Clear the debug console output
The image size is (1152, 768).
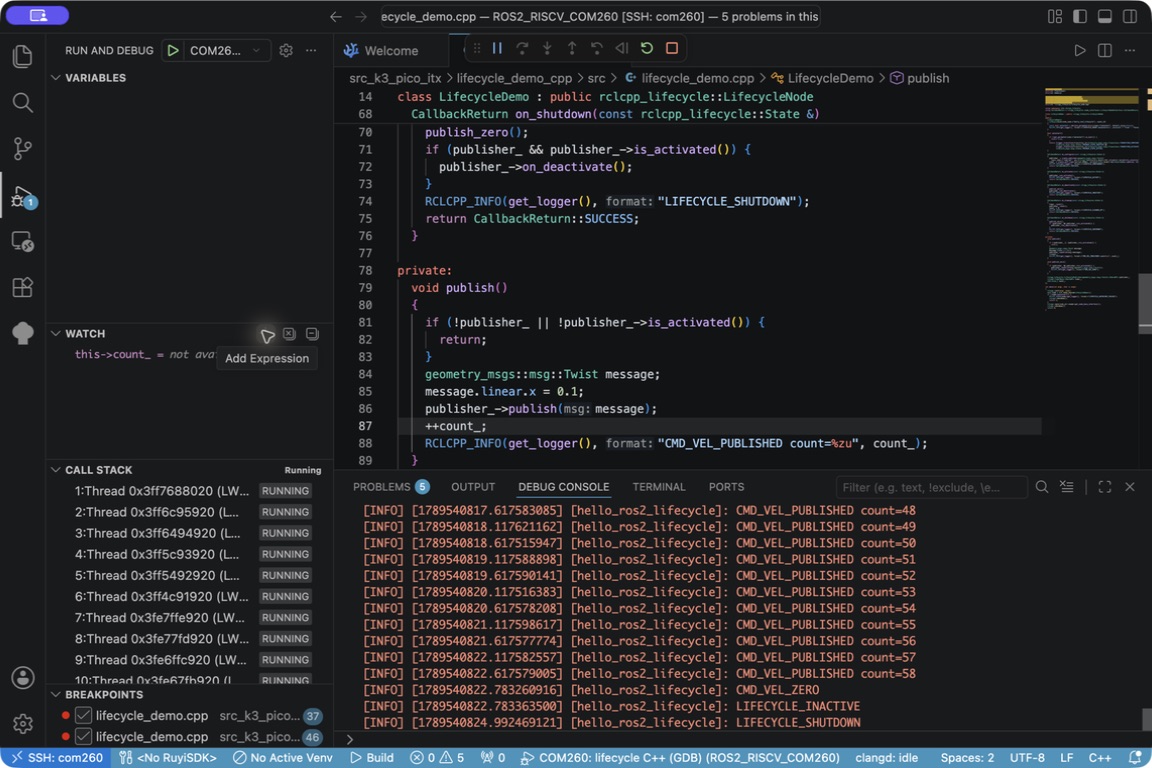(x=1067, y=487)
